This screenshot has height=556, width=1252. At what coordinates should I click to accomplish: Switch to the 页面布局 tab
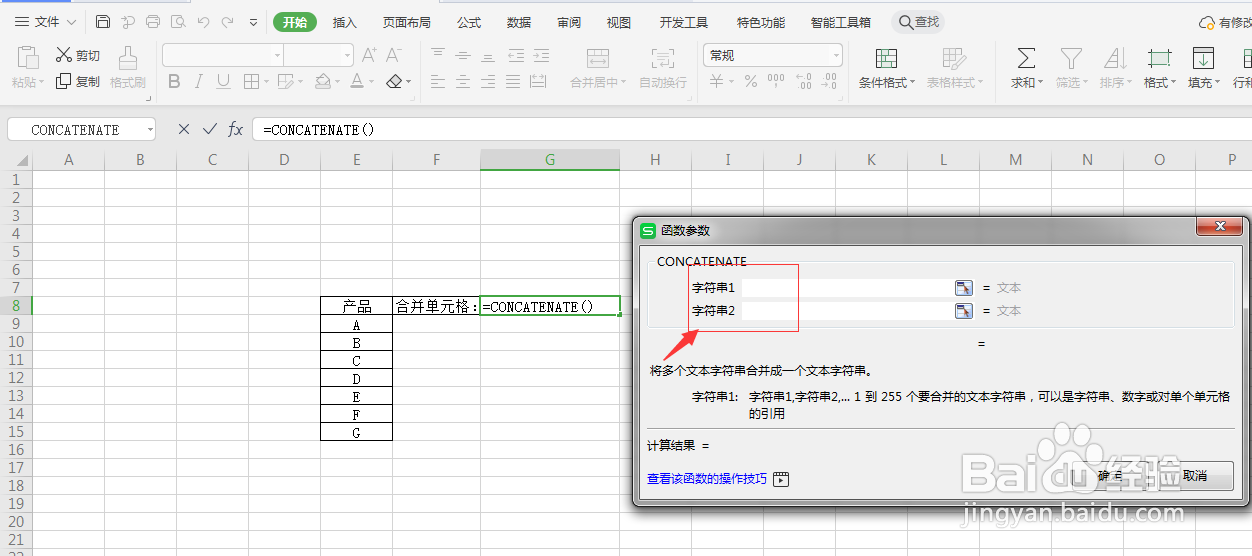tap(407, 22)
